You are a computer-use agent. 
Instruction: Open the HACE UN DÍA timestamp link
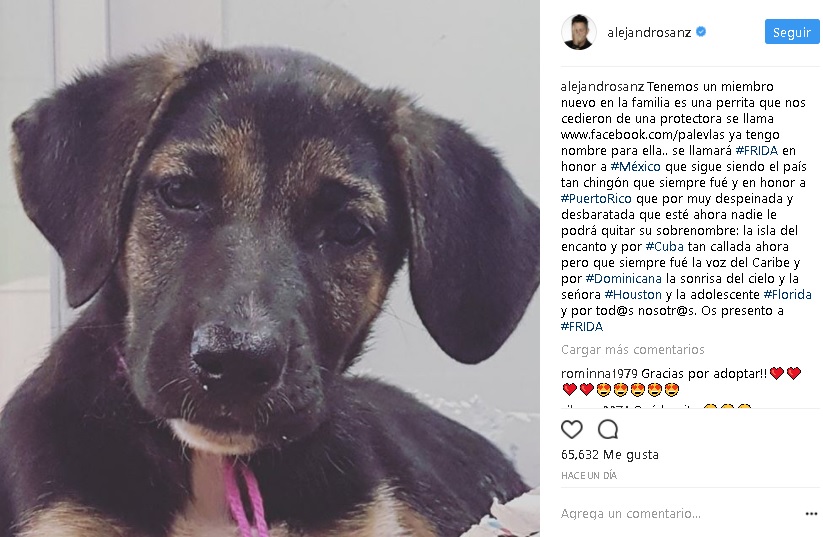point(589,476)
